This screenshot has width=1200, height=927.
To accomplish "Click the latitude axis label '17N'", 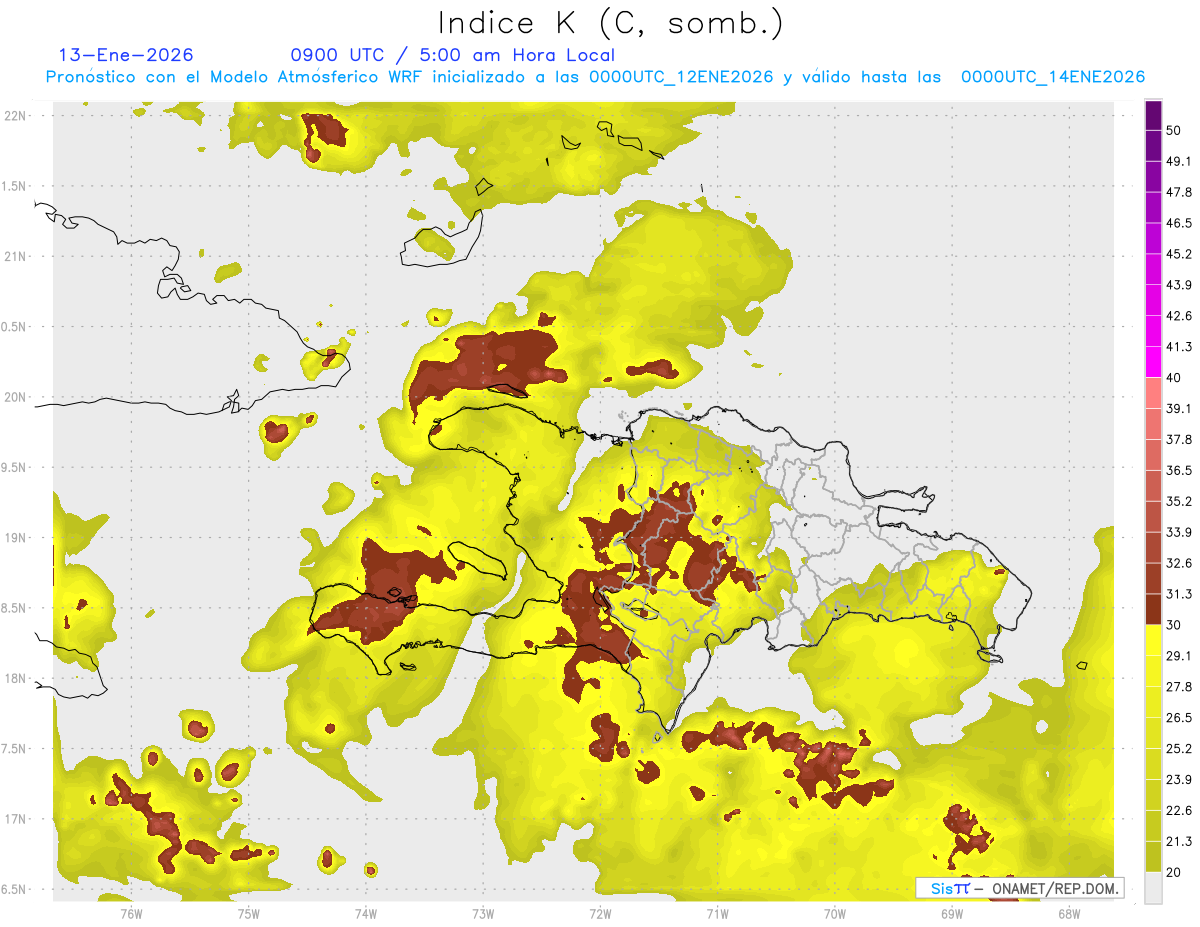I will pyautogui.click(x=15, y=819).
